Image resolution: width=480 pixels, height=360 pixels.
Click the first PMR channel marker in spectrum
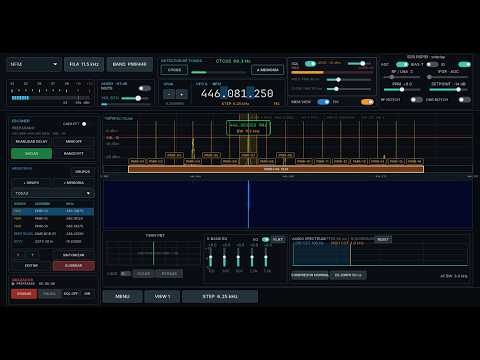(137, 162)
